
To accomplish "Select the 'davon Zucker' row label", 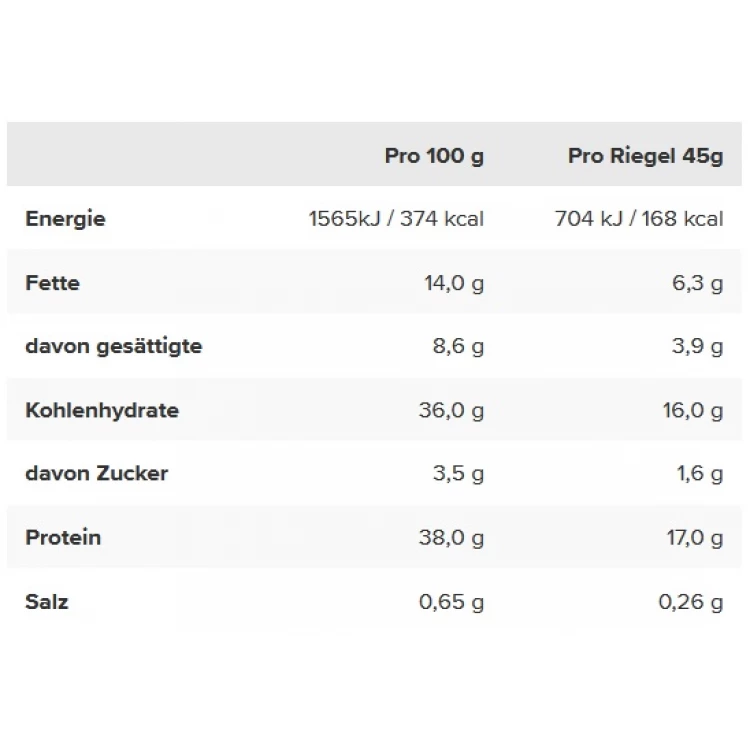I will [97, 474].
